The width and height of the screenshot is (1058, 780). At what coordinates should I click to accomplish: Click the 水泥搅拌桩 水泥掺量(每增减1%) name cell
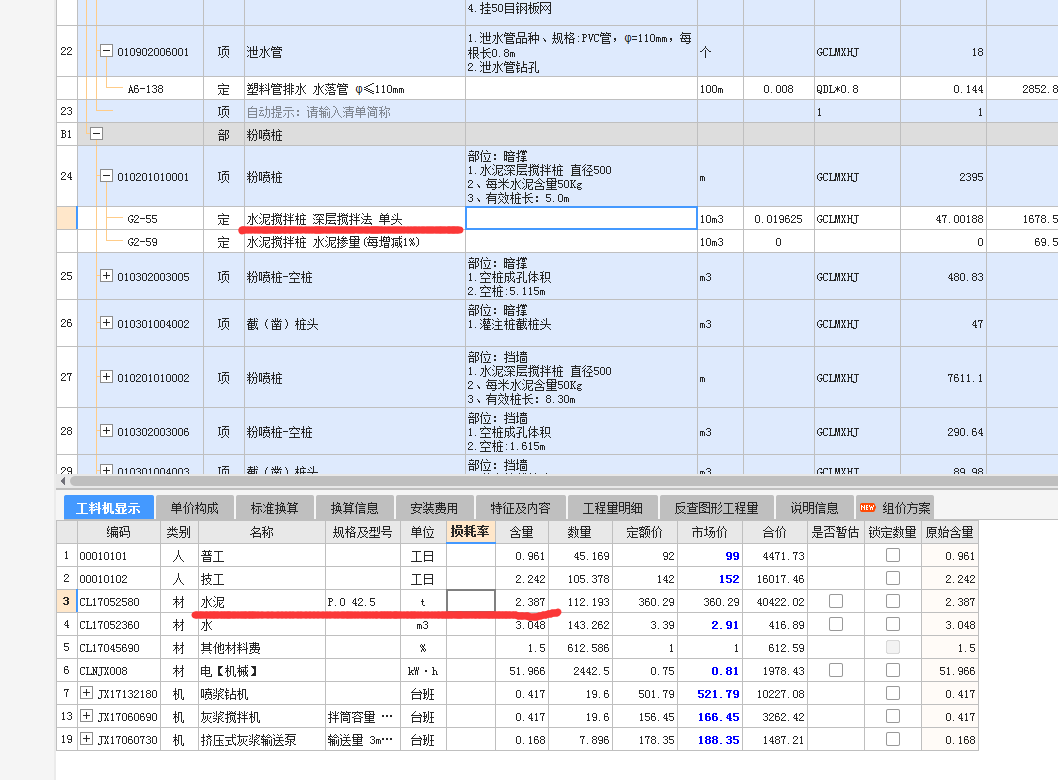coord(355,242)
